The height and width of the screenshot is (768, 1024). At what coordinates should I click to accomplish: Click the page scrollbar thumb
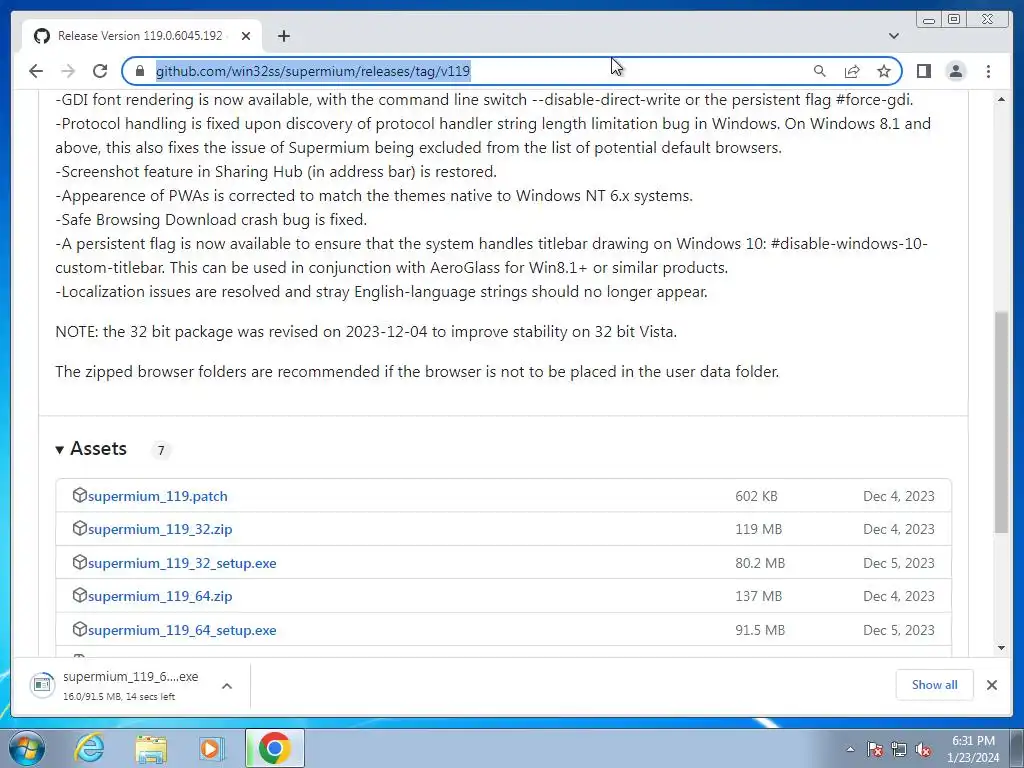coord(1001,423)
